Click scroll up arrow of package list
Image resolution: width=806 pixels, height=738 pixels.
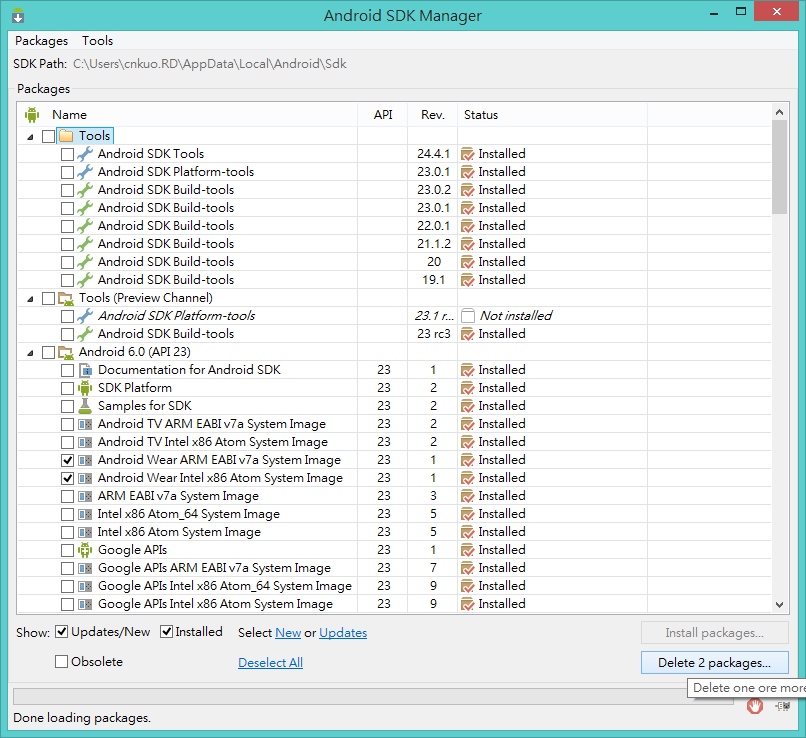tap(779, 112)
